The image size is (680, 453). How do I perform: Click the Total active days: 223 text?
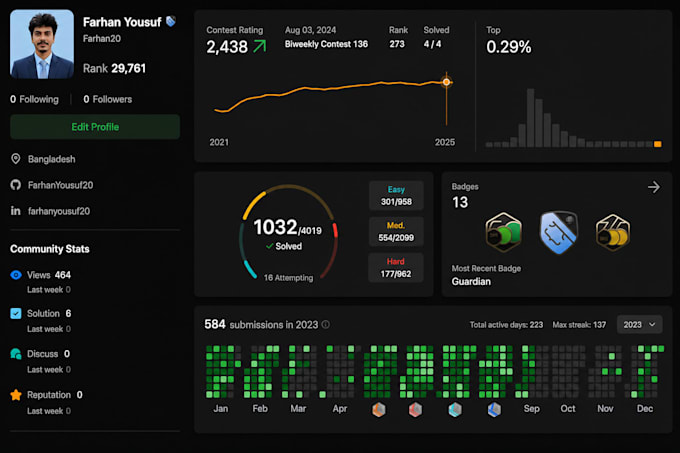coord(506,325)
